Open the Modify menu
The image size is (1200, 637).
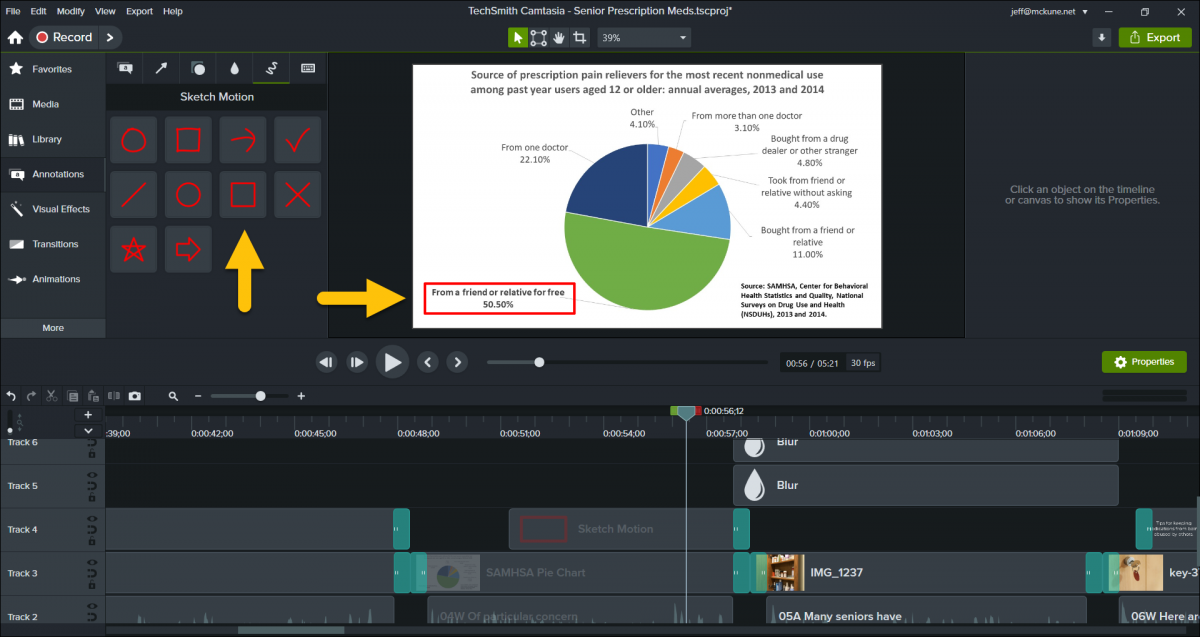pos(71,11)
